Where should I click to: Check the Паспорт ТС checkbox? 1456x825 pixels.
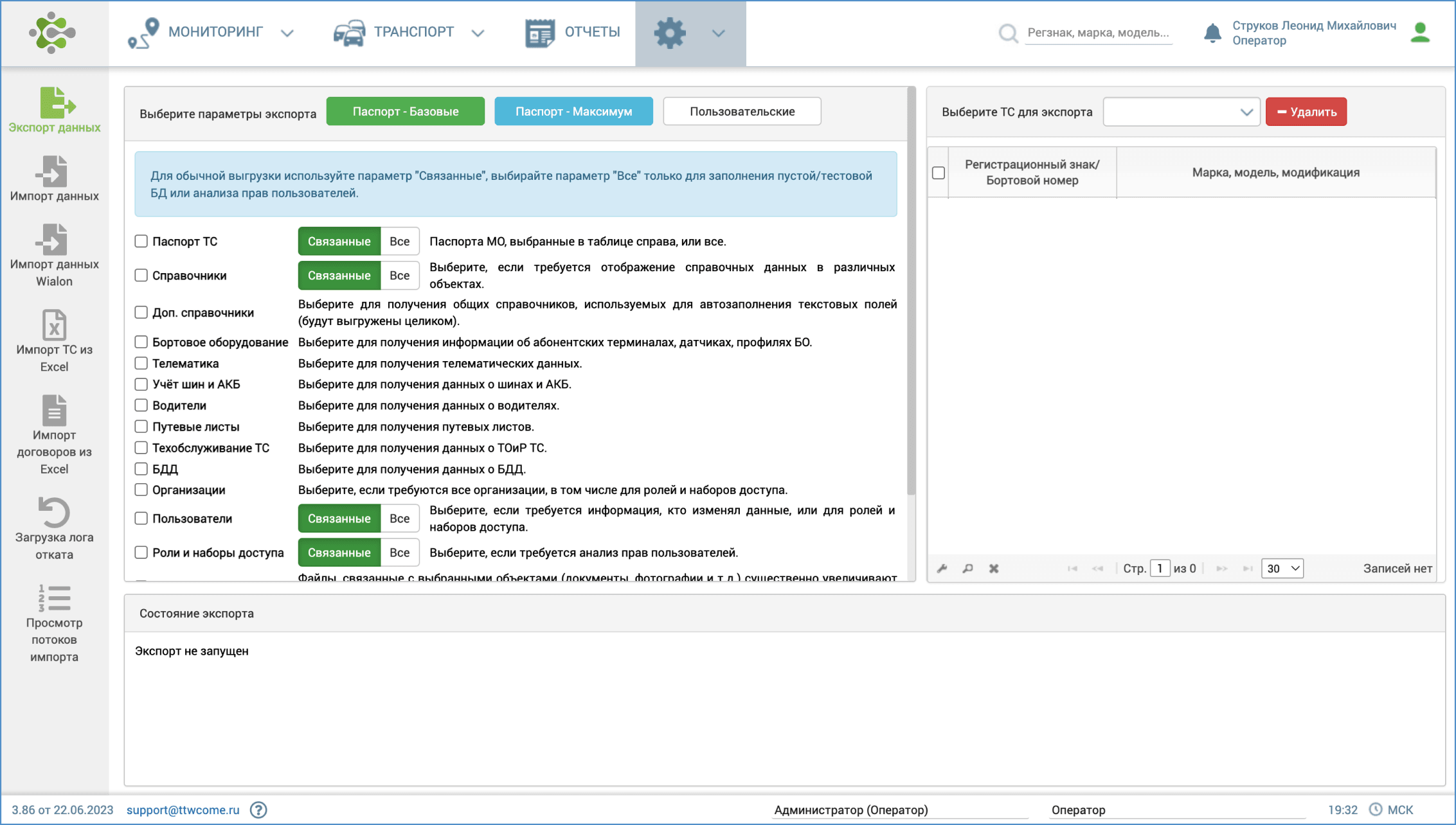[x=141, y=242]
